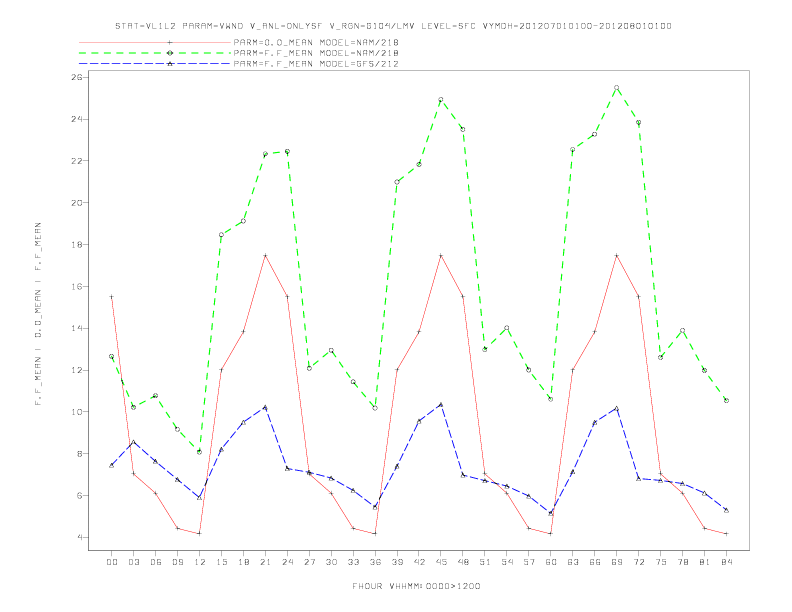Click x-axis tick label 42
This screenshot has width=792, height=612.
[419, 562]
